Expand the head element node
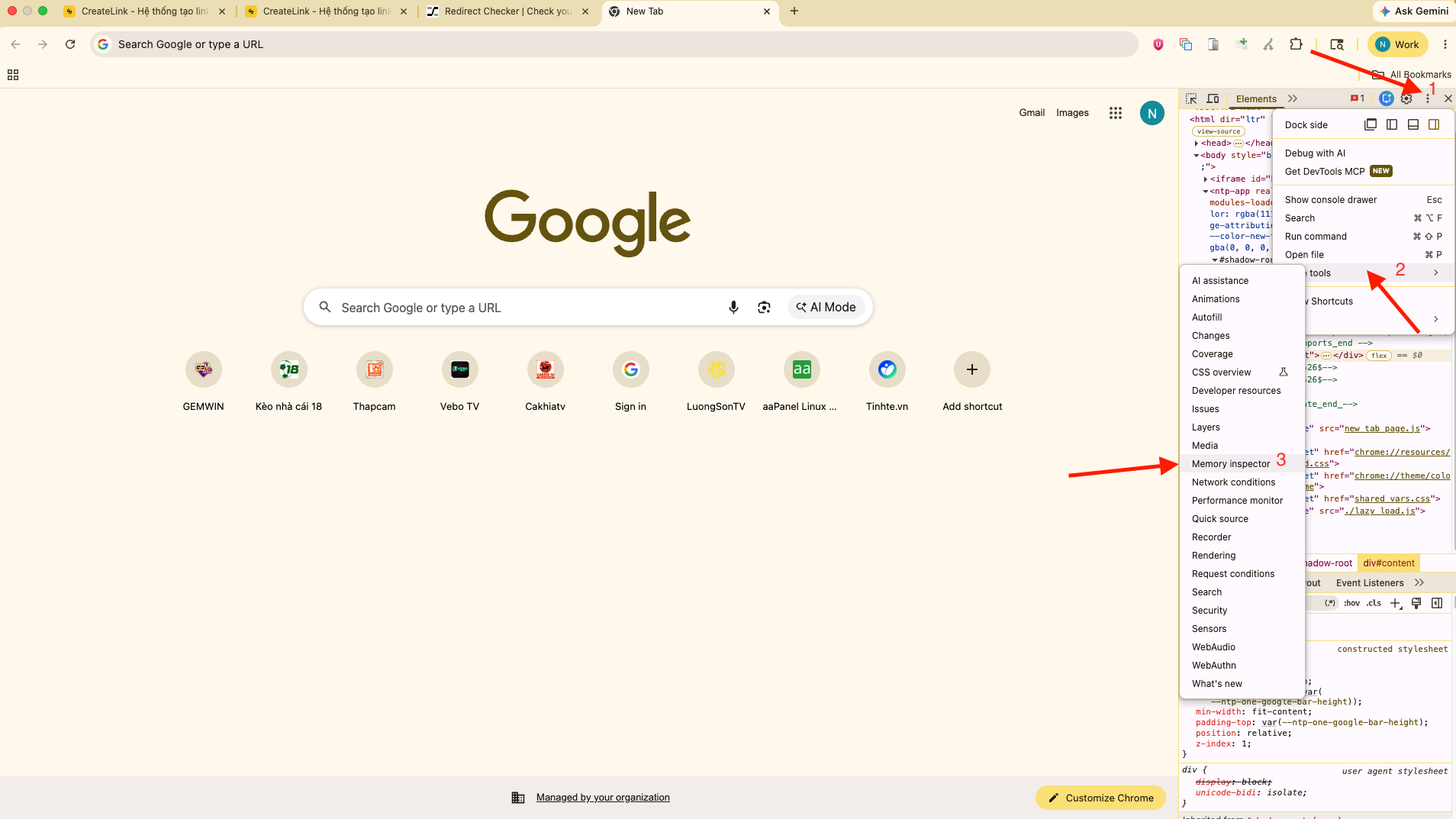Viewport: 1456px width, 819px height. (1196, 143)
